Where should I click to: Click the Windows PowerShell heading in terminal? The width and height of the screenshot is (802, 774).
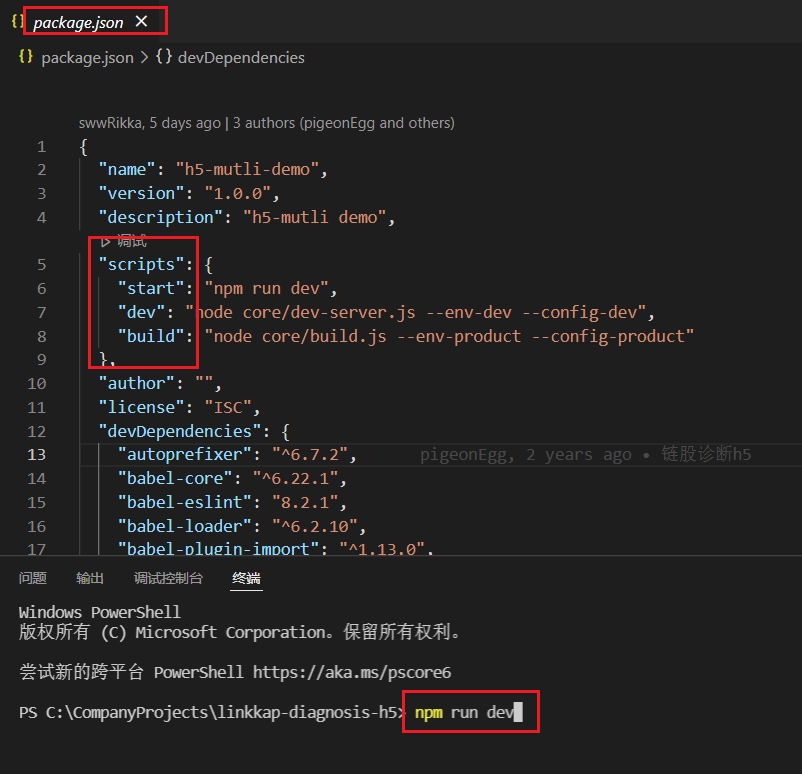[100, 612]
